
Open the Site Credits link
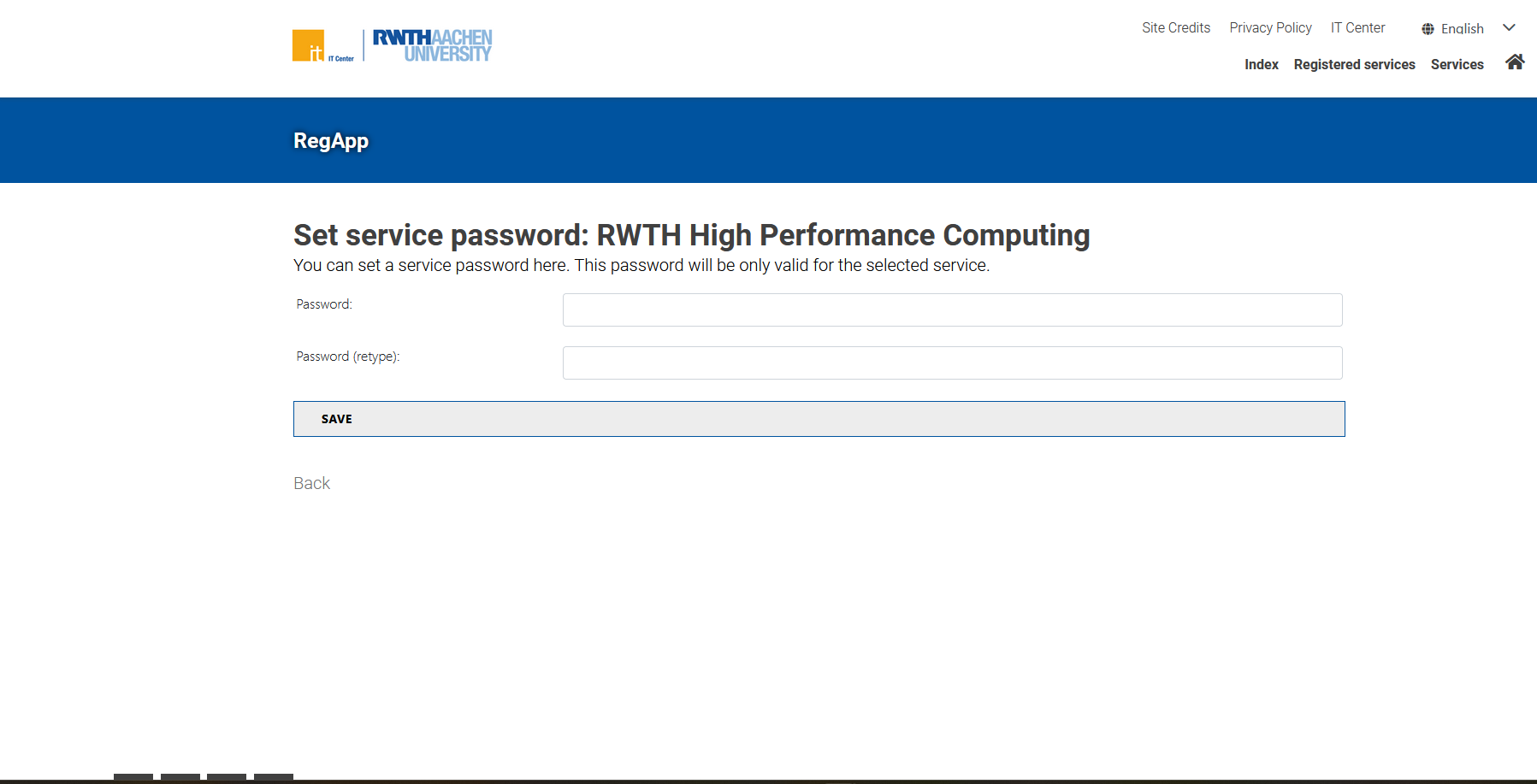pyautogui.click(x=1175, y=28)
